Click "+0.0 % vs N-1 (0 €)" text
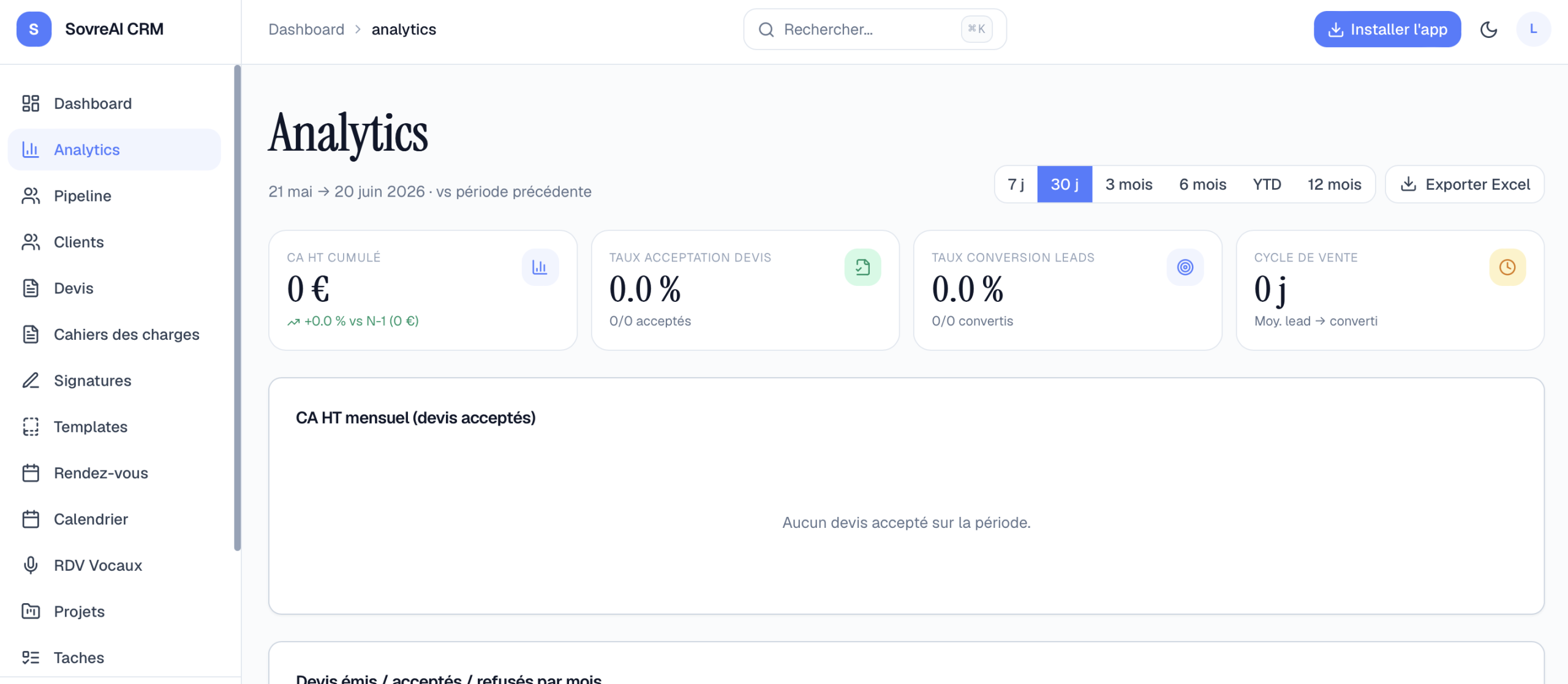The image size is (1568, 684). (361, 321)
